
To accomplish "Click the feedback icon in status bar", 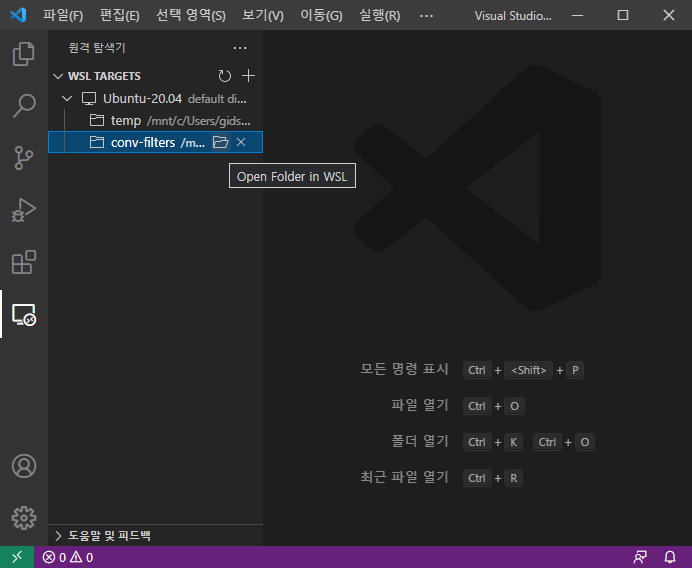I will click(x=640, y=557).
